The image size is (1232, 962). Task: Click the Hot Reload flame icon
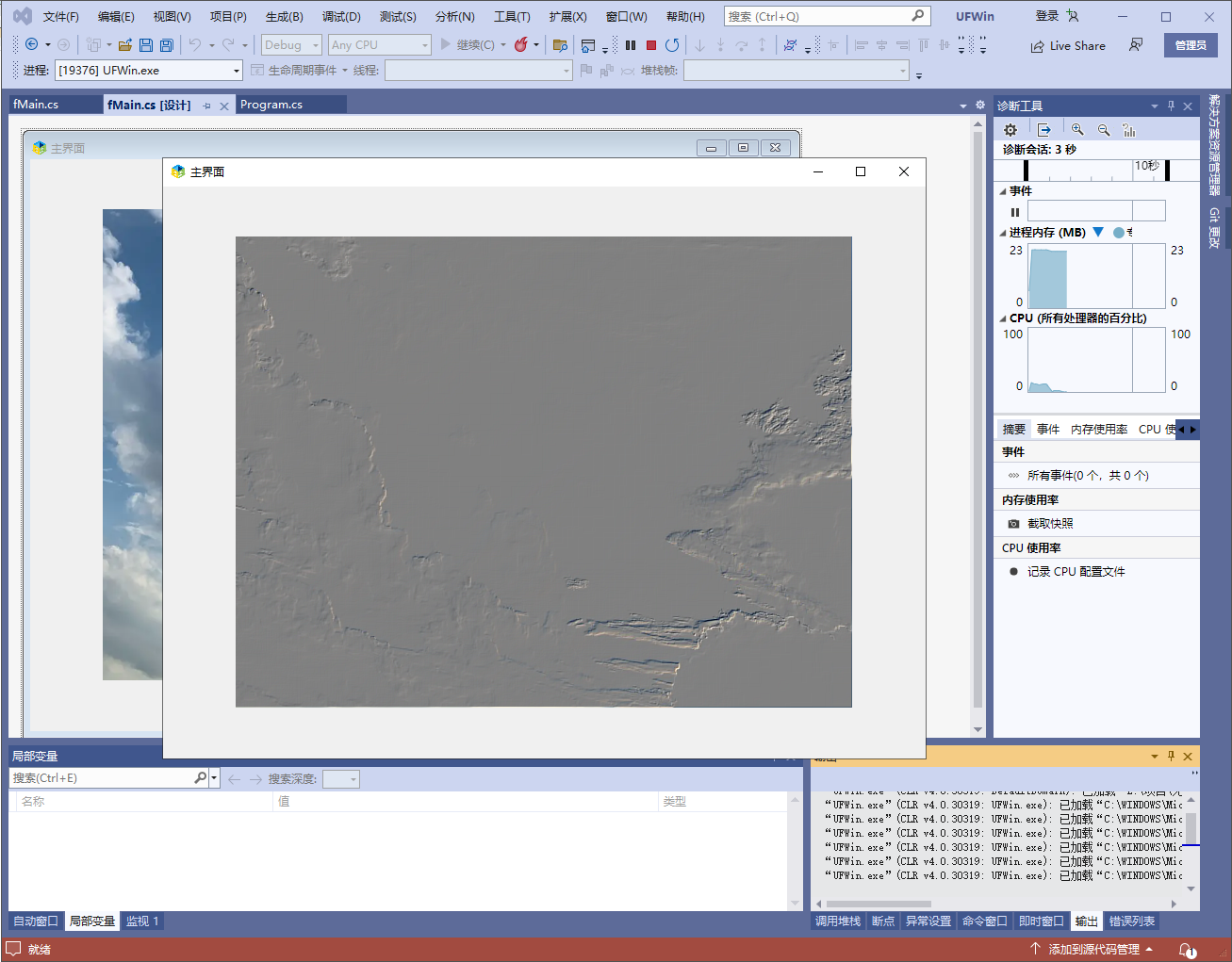(x=520, y=44)
